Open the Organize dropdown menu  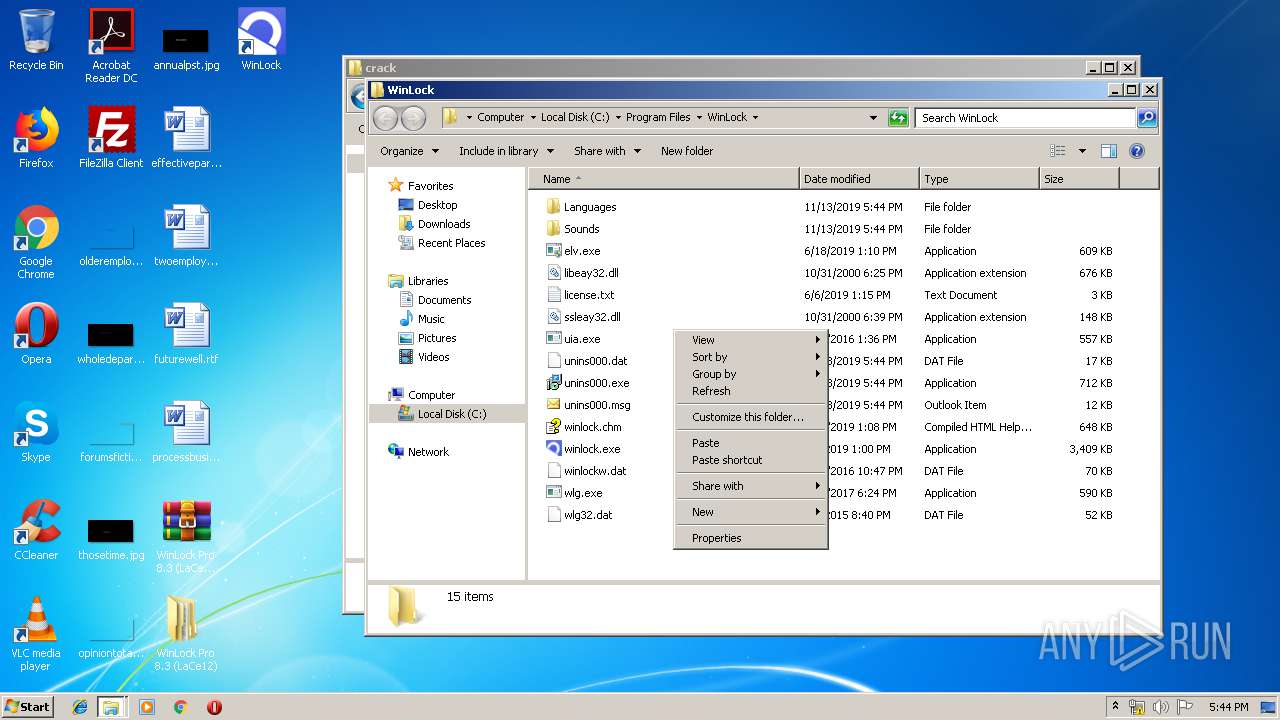click(x=409, y=151)
